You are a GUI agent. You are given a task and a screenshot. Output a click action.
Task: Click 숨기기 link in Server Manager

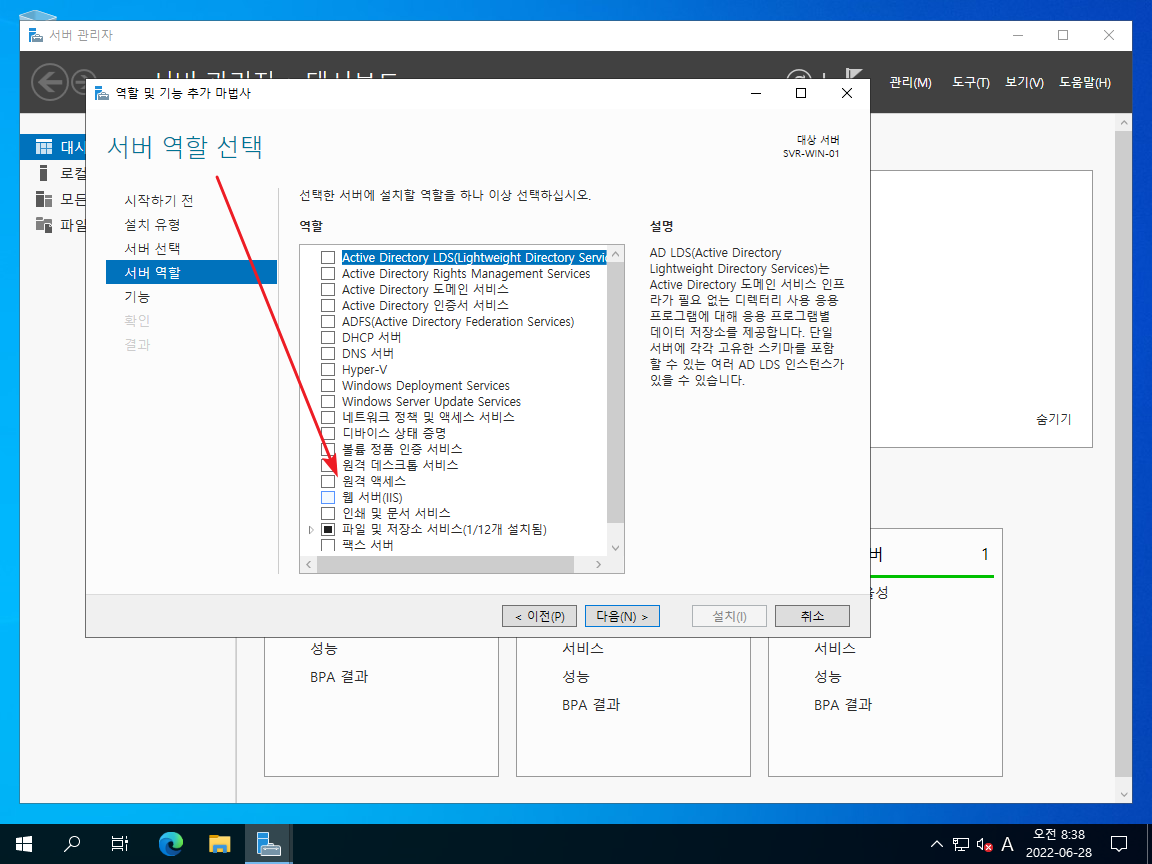[1054, 419]
